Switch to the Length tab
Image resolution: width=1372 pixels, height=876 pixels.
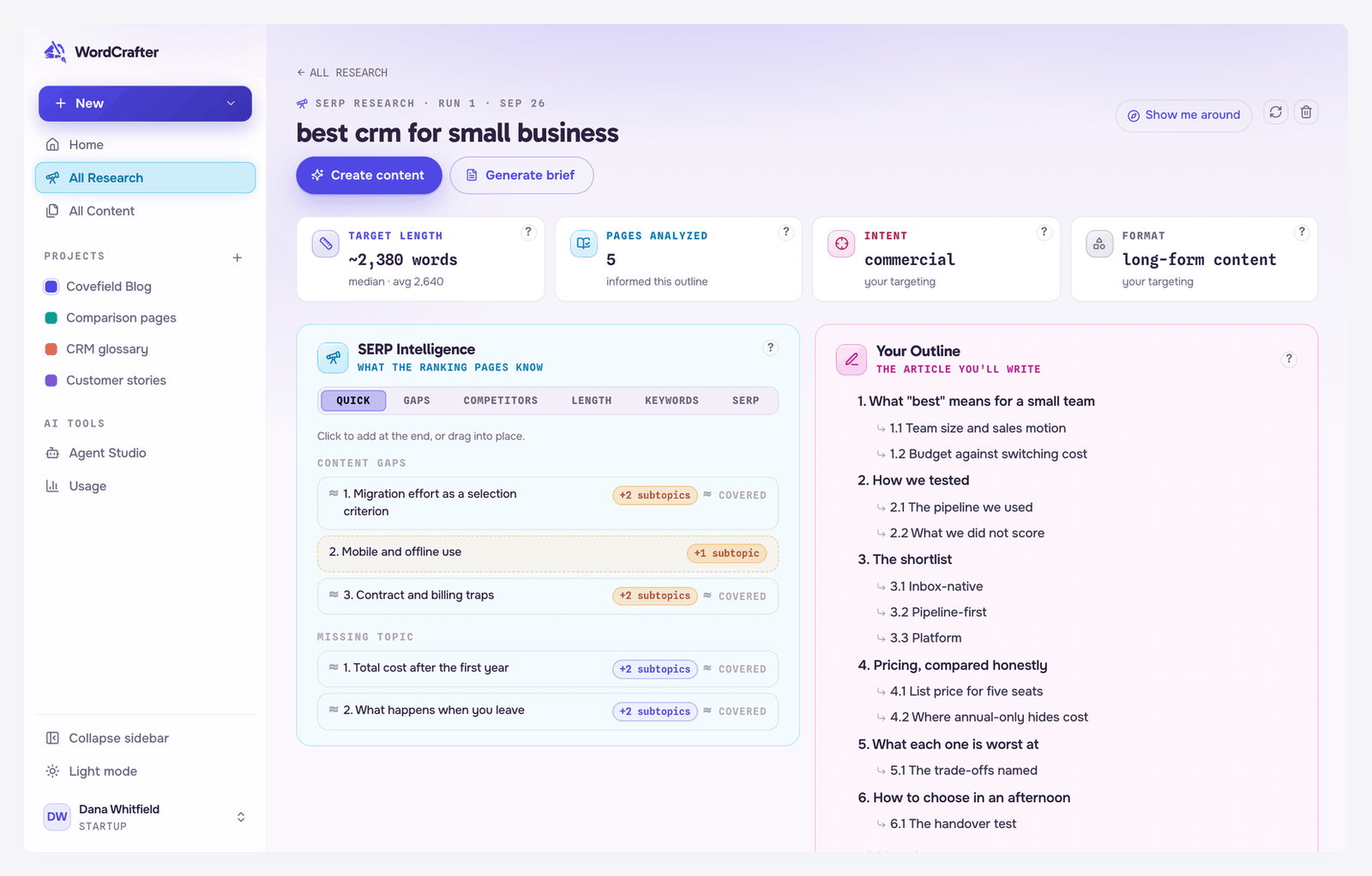coord(592,401)
